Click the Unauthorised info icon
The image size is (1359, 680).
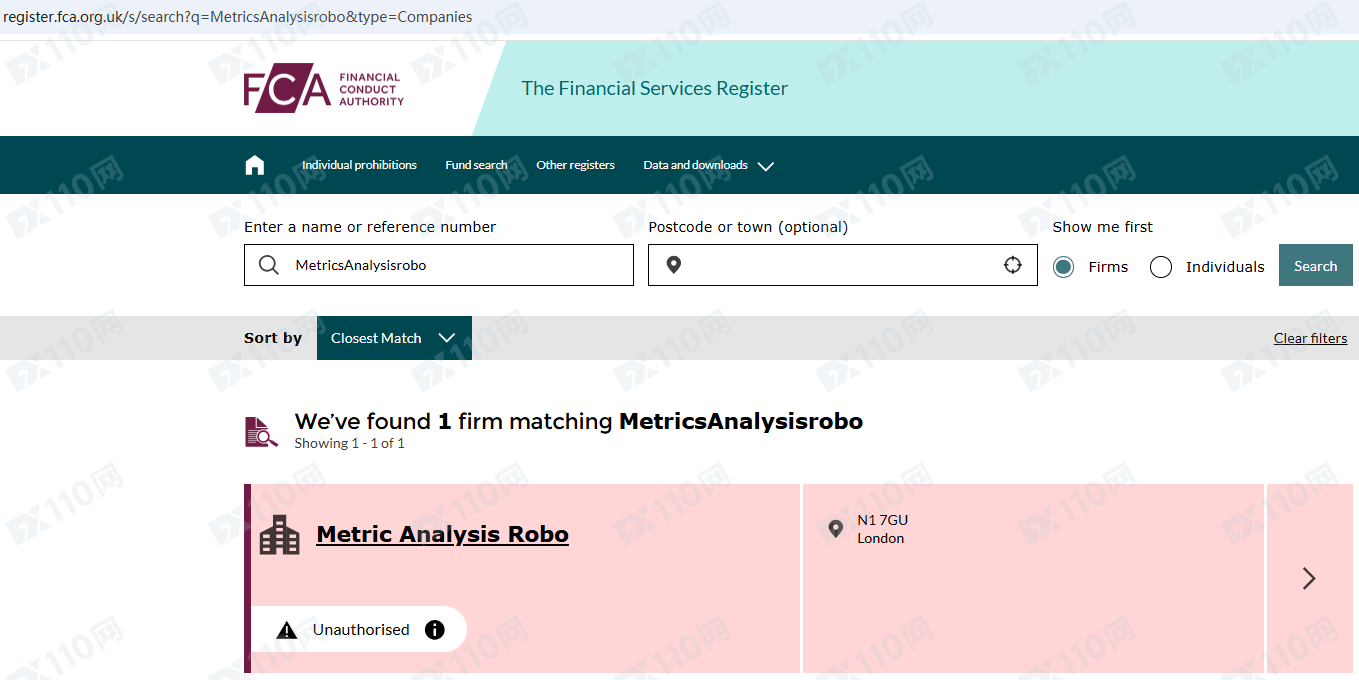point(434,630)
